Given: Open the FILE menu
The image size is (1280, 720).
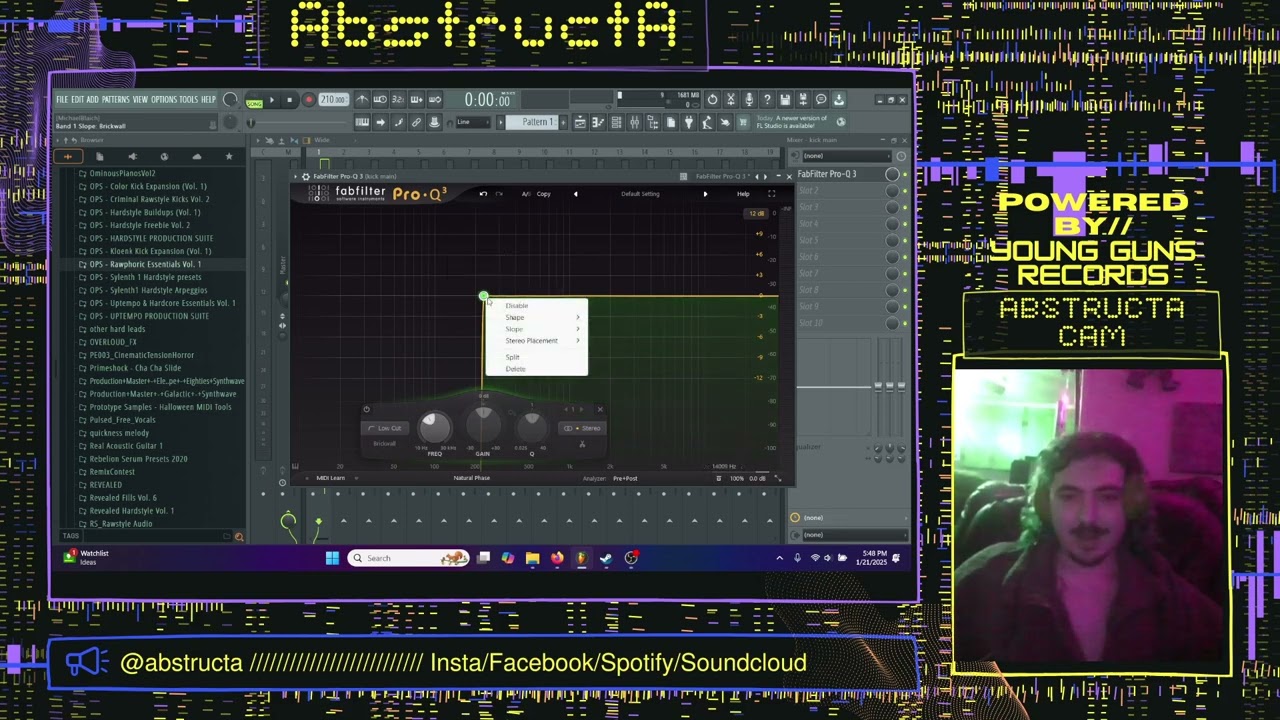Looking at the screenshot, I should pyautogui.click(x=62, y=100).
